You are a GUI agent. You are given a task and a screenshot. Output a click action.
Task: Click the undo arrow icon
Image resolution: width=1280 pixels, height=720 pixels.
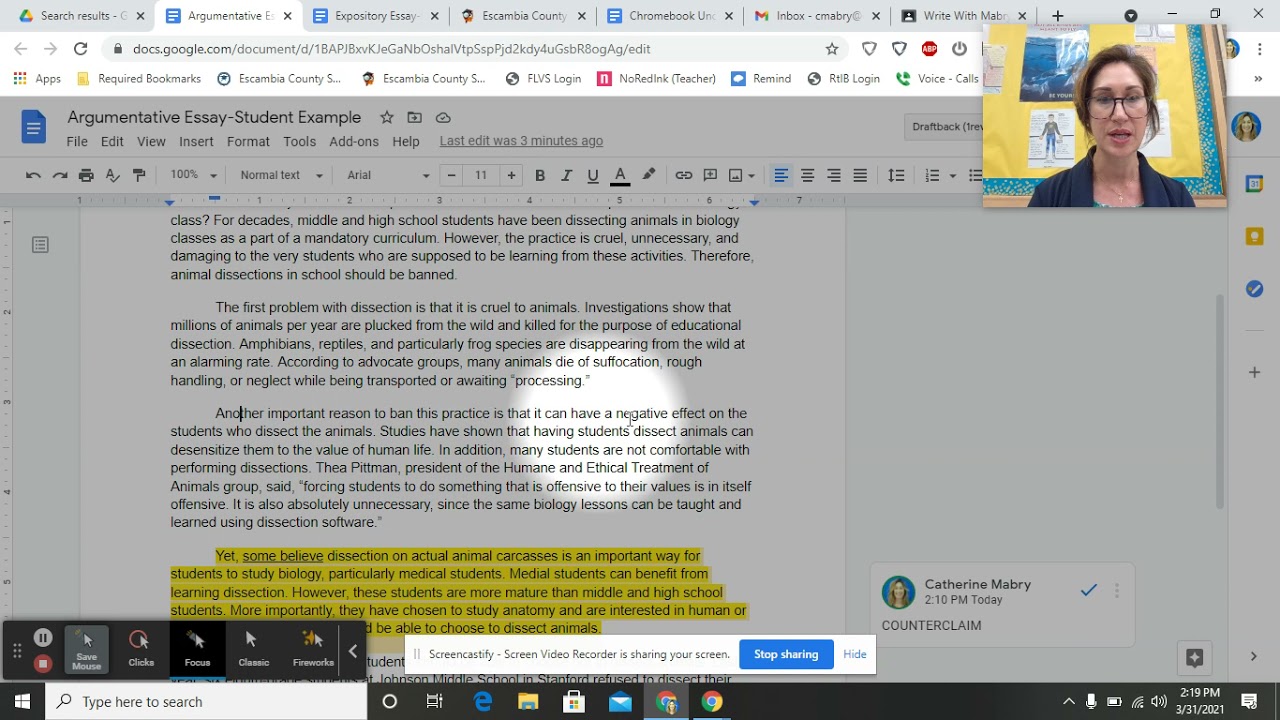pyautogui.click(x=33, y=175)
